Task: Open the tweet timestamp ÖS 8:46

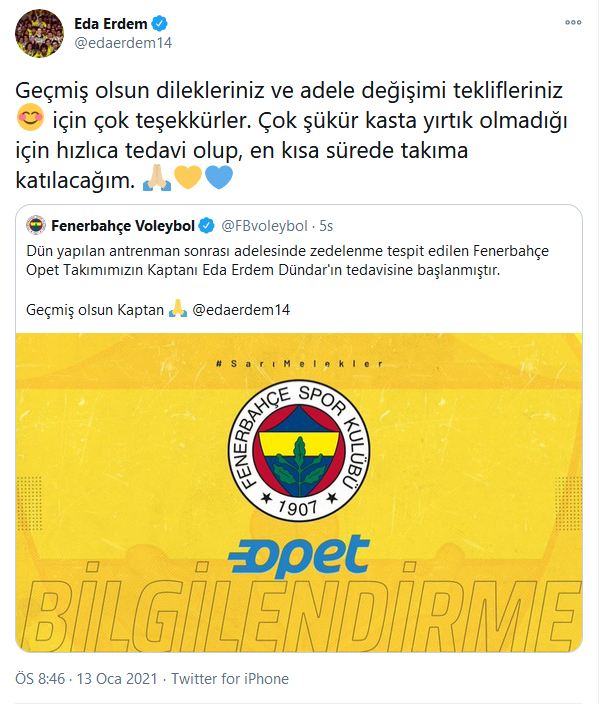Action: click(40, 678)
